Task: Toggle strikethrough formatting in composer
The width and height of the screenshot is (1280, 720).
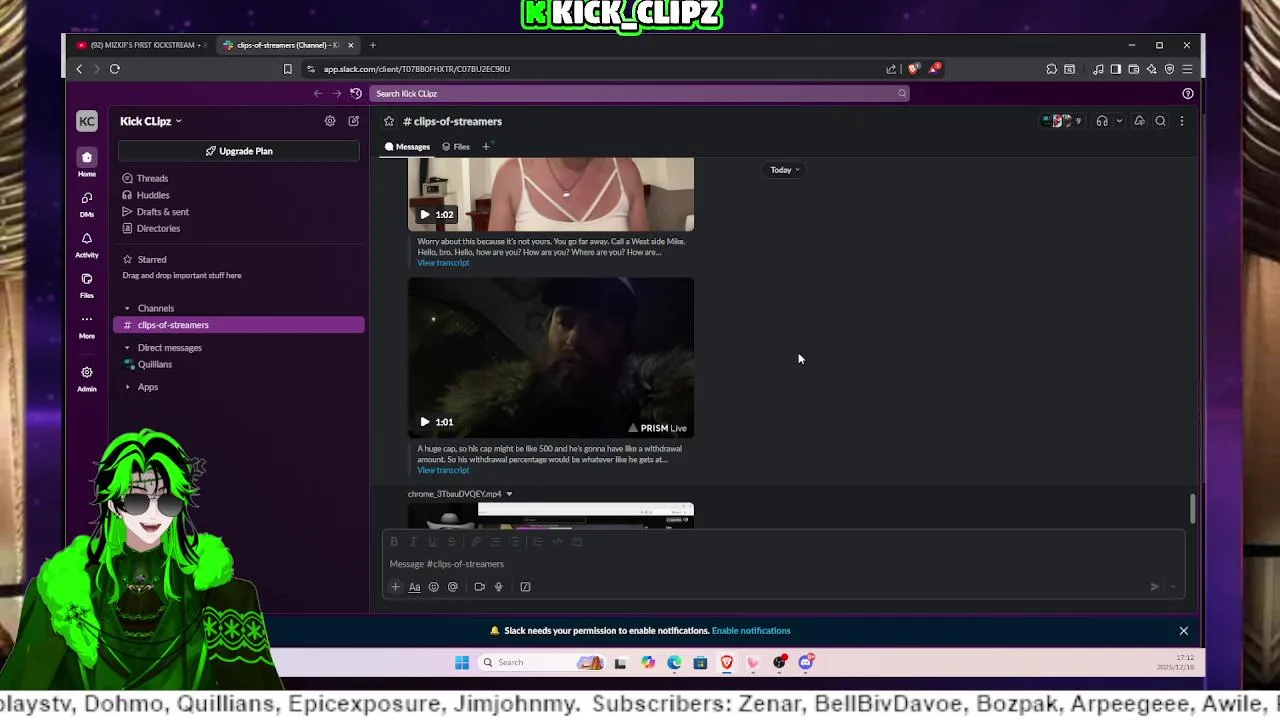Action: point(451,541)
